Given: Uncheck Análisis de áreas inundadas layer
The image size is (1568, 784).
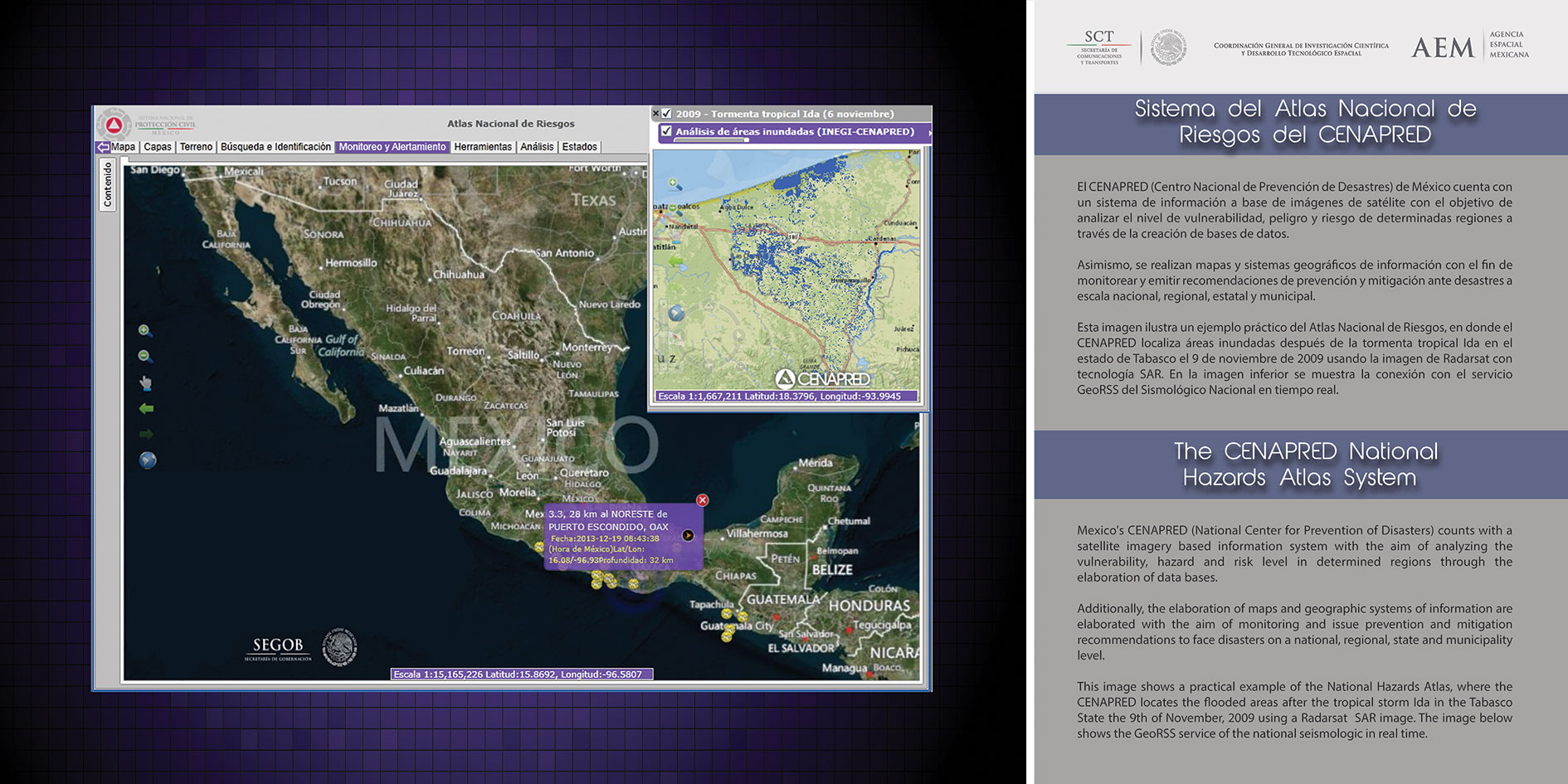Looking at the screenshot, I should 666,131.
